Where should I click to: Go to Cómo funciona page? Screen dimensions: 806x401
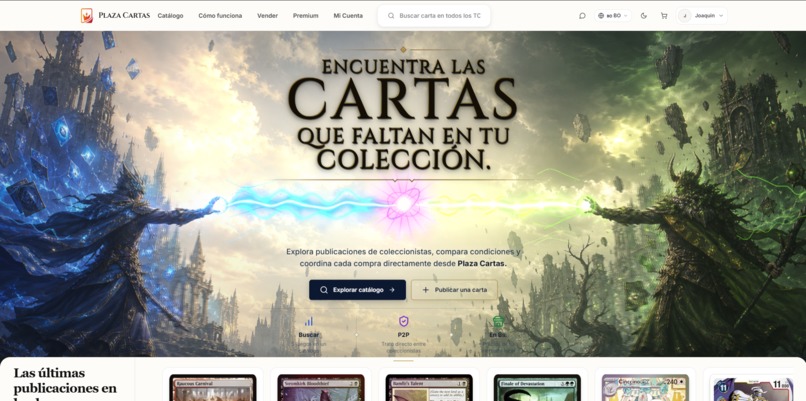click(220, 16)
